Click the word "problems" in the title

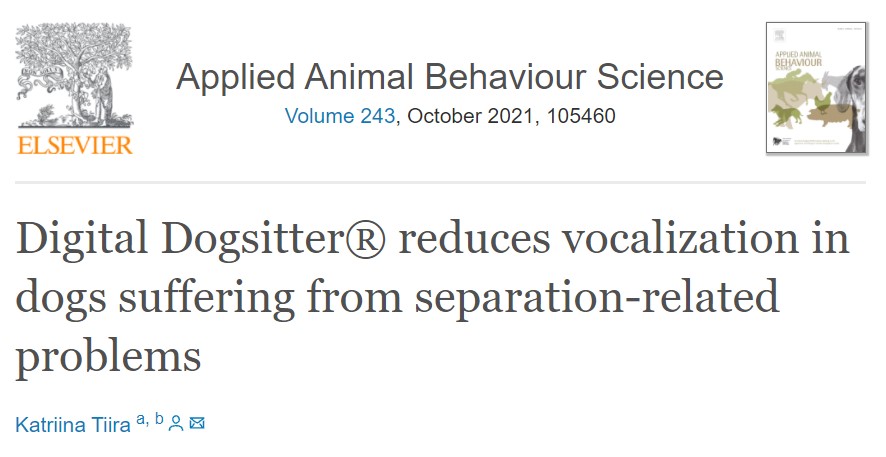108,353
